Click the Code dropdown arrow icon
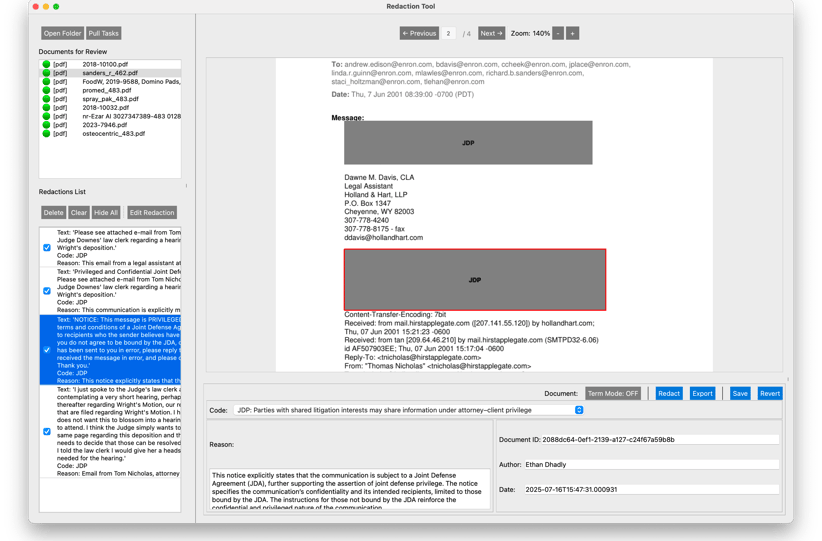Viewport: 822px width, 541px height. click(579, 410)
